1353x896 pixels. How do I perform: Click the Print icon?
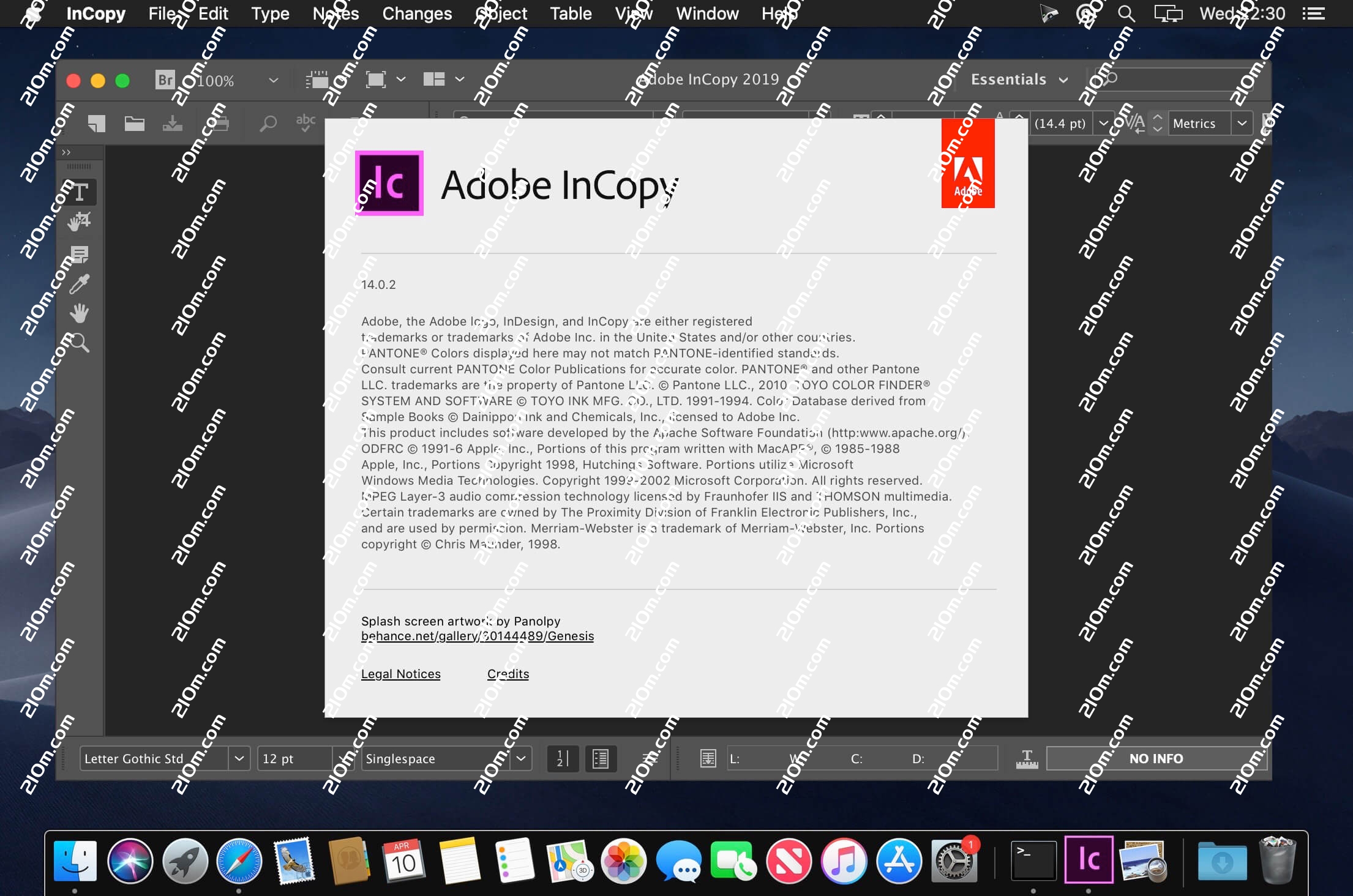click(219, 124)
